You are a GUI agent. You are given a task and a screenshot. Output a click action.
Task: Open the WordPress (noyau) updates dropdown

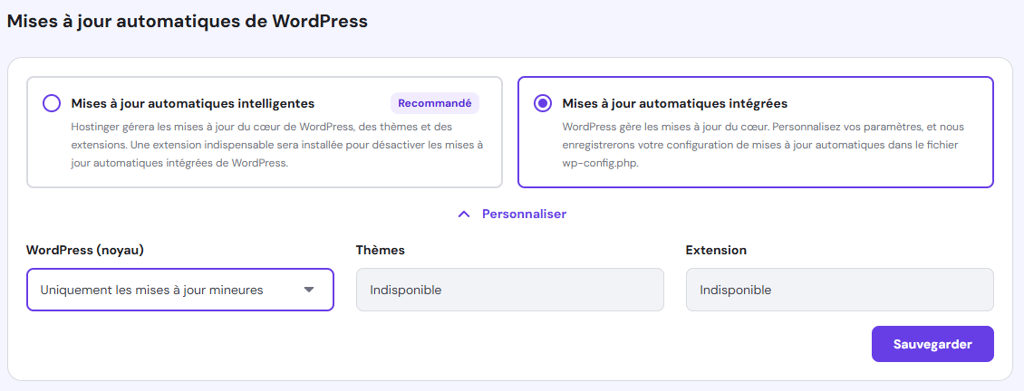[180, 290]
